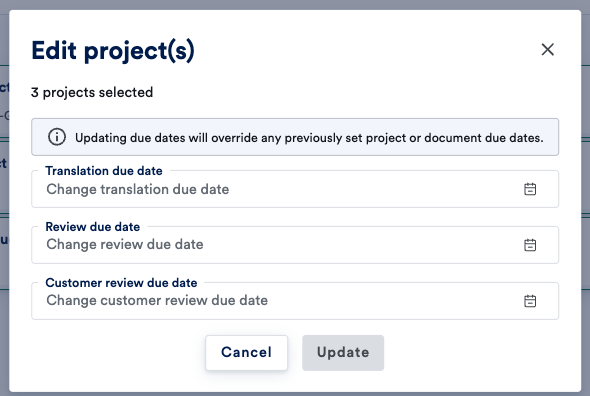
Task: Open calendar picker for Review due date
Action: click(530, 245)
